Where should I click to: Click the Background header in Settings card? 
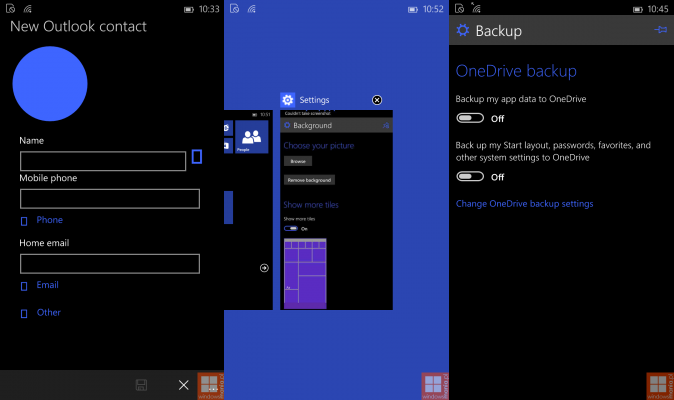[336, 125]
